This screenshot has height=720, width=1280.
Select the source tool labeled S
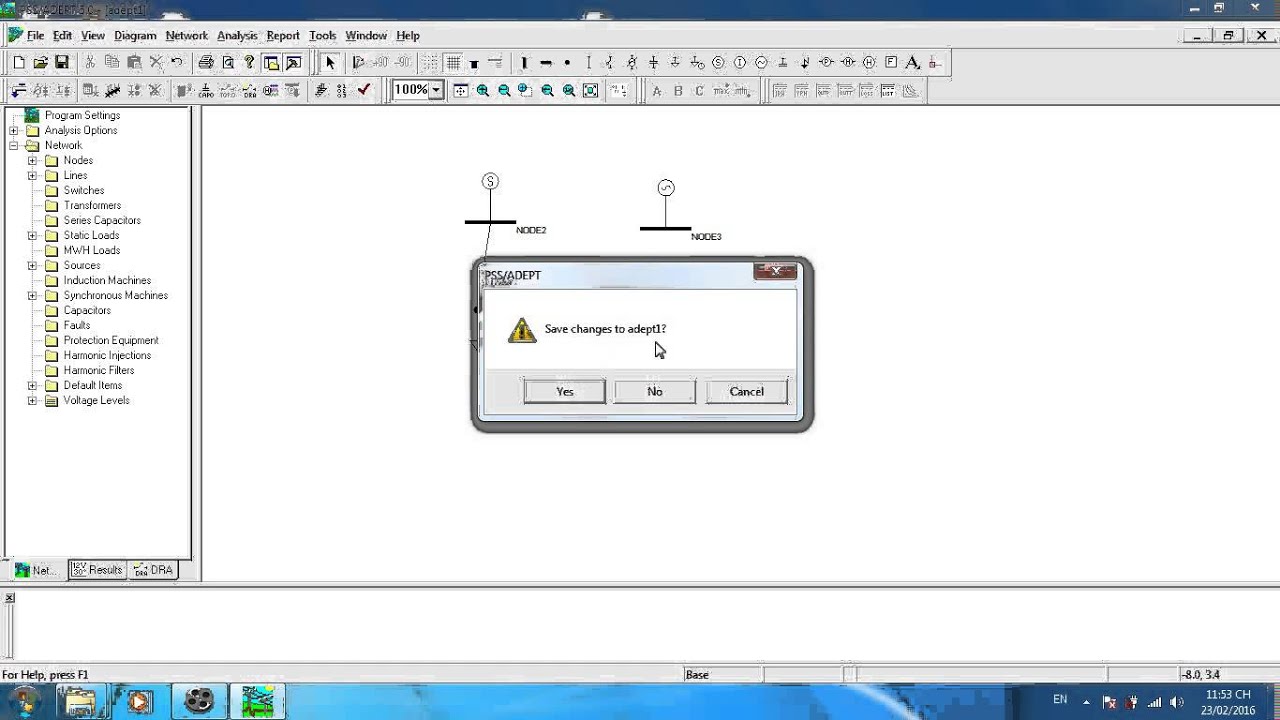718,62
